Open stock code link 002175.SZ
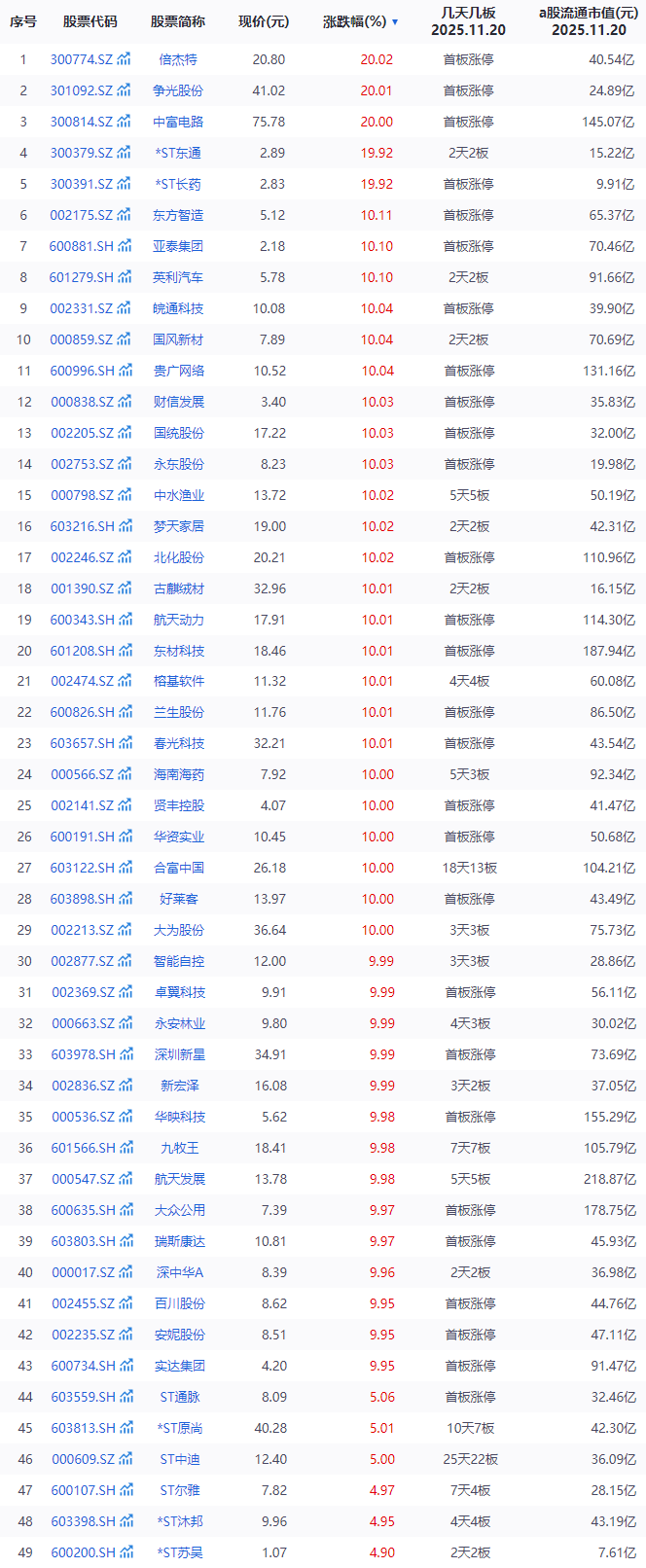 tap(82, 215)
